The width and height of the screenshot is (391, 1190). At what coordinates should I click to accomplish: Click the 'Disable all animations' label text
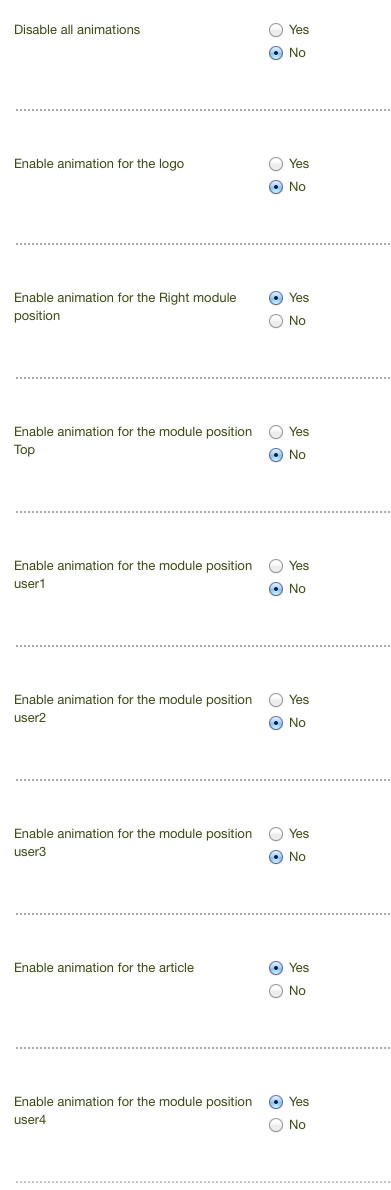(77, 30)
